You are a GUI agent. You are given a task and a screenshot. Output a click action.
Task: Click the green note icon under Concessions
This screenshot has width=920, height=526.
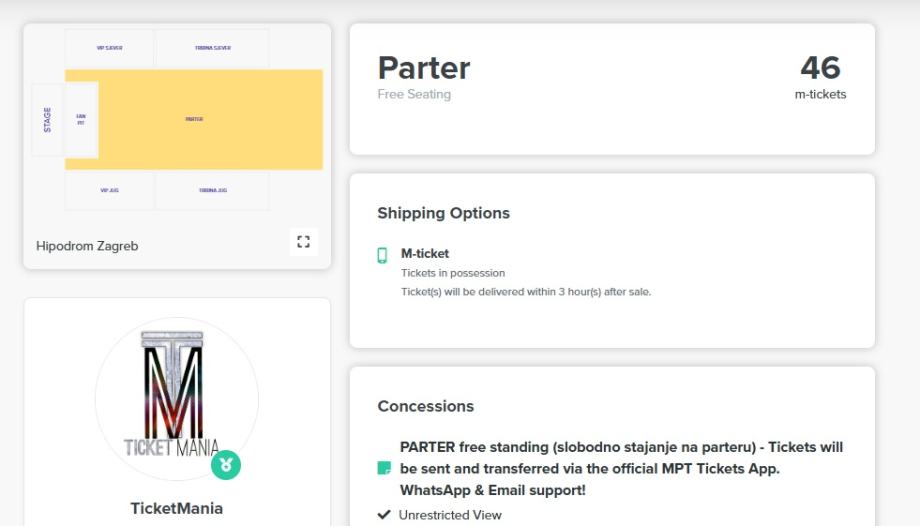[383, 467]
